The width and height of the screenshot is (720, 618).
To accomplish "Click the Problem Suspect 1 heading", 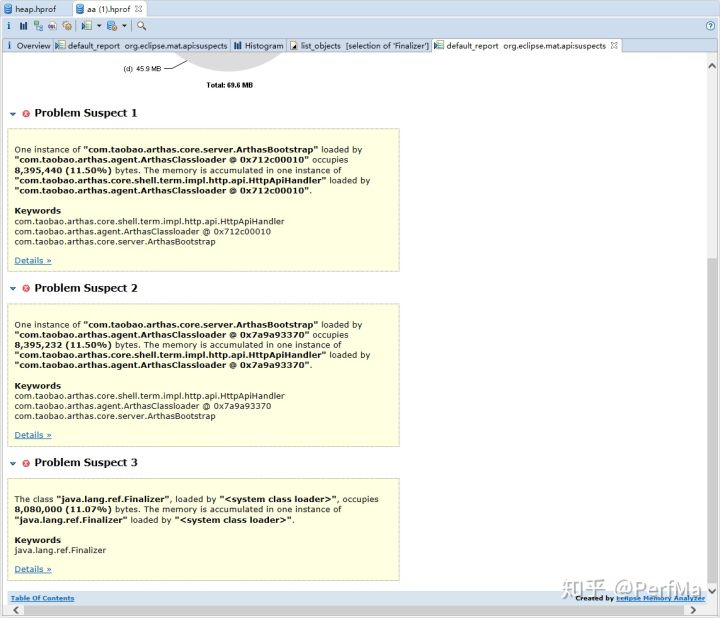I will 86,113.
